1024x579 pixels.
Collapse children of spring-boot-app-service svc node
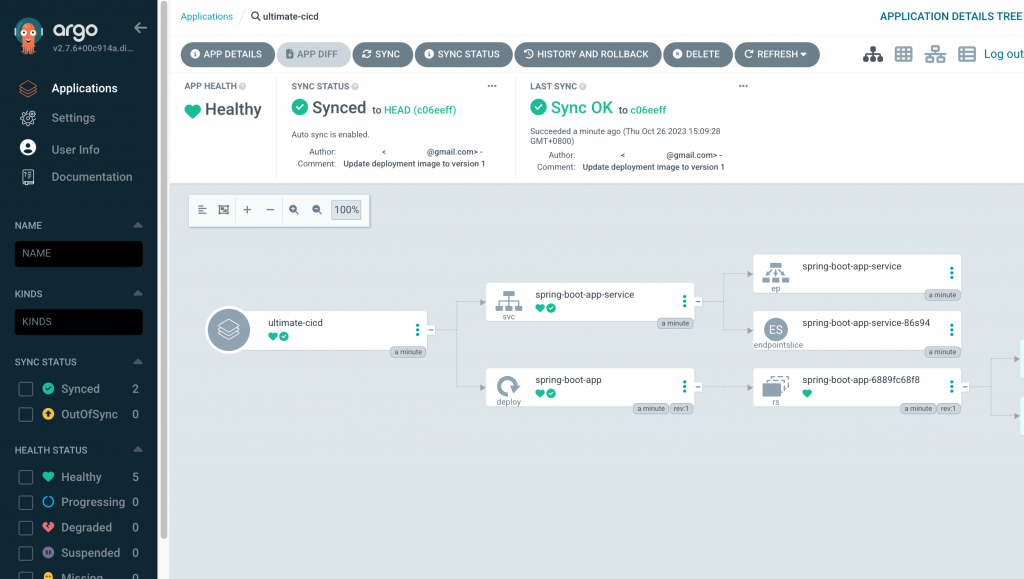click(698, 302)
